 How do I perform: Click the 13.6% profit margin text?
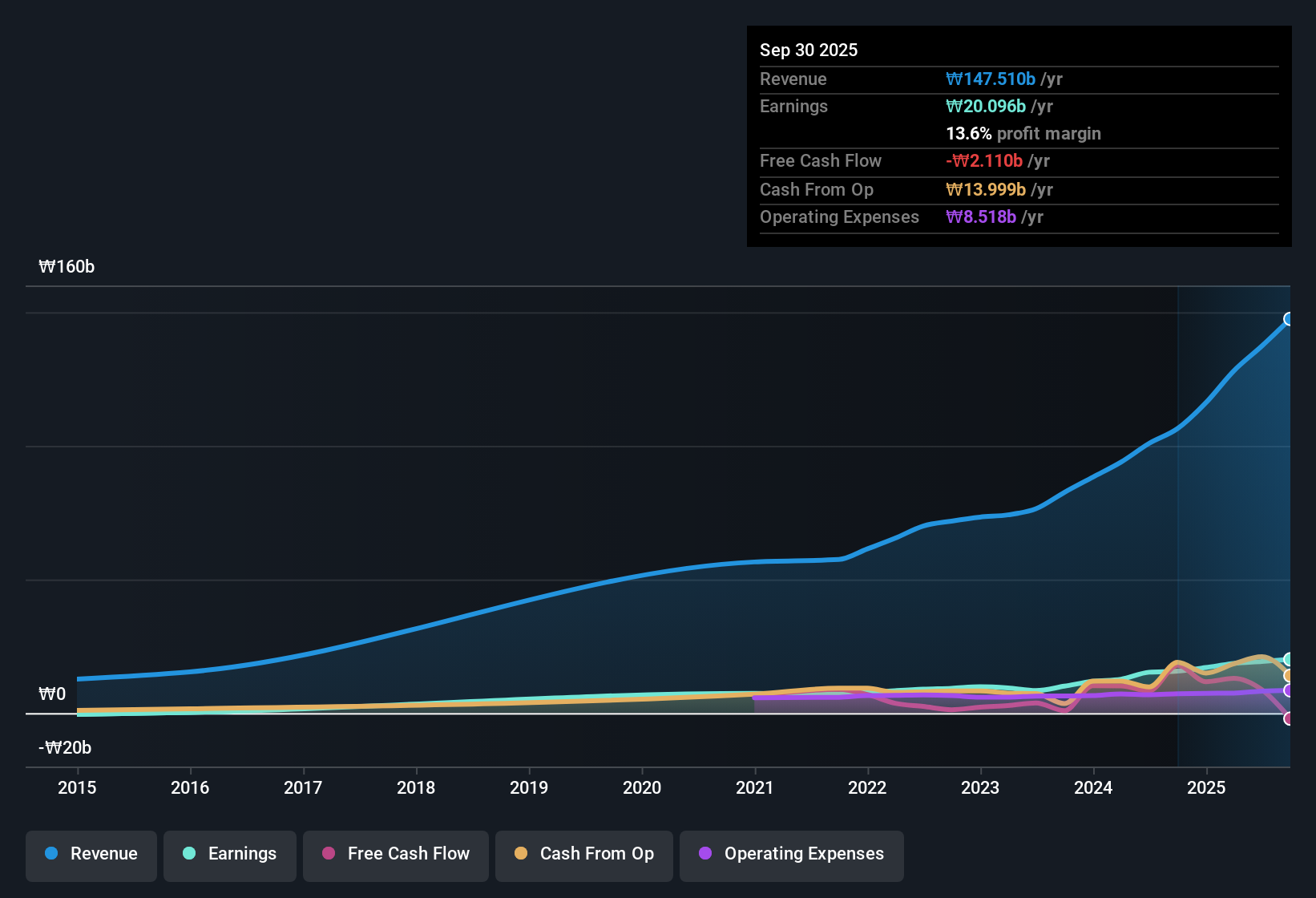click(1023, 134)
